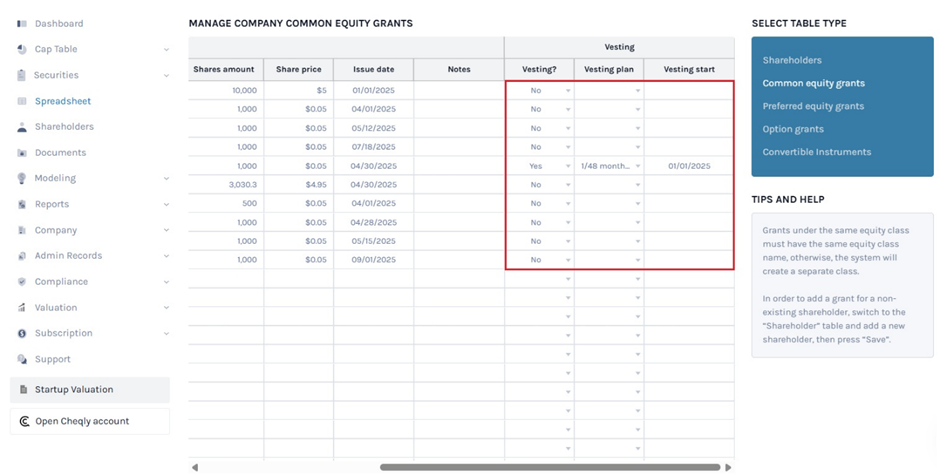This screenshot has height=475, width=940.
Task: Expand the Reports menu chevron
Action: tap(166, 204)
